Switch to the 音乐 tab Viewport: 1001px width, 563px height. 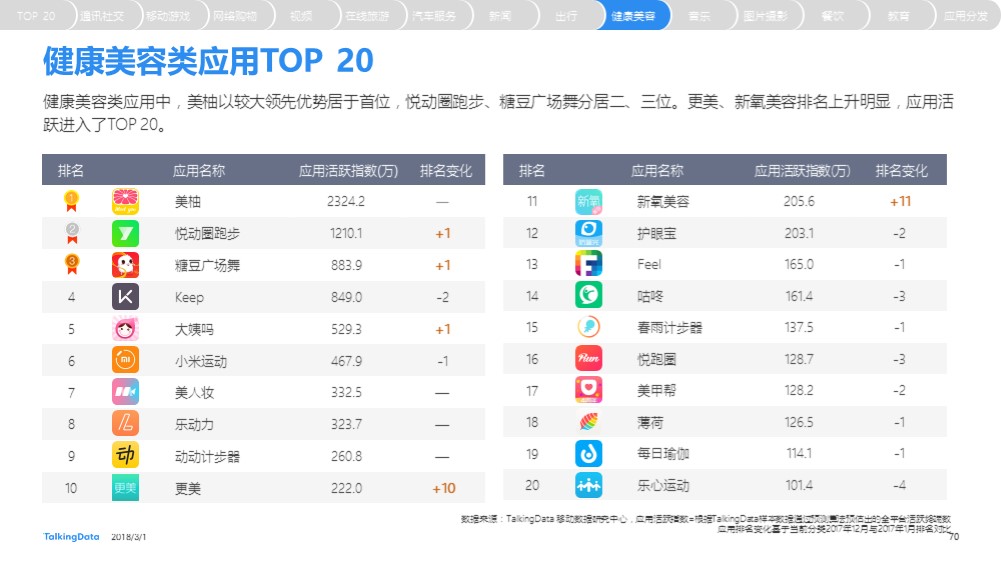tap(700, 15)
